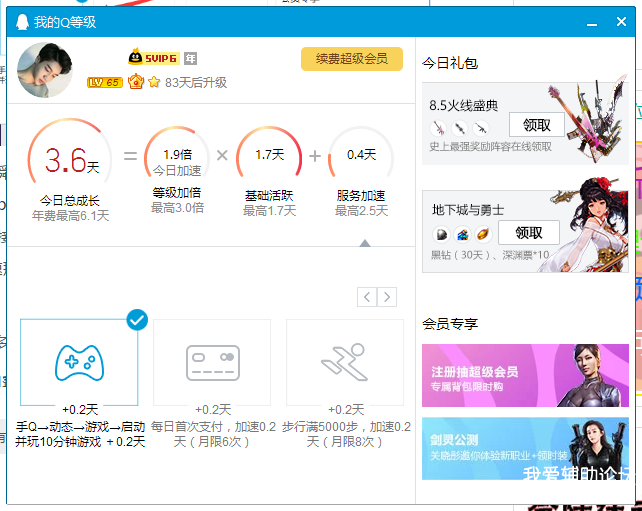
Task: Click the 等级加倍 label
Action: (177, 192)
